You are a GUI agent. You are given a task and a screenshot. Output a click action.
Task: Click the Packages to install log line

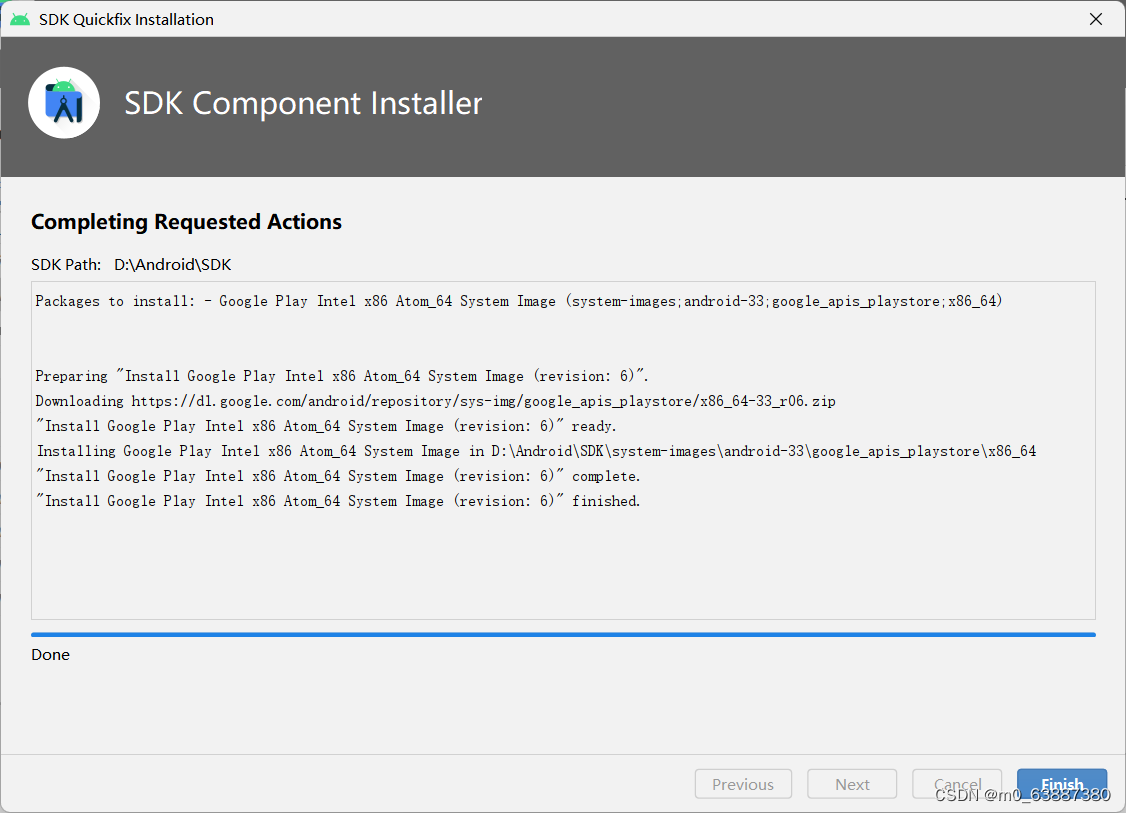518,301
